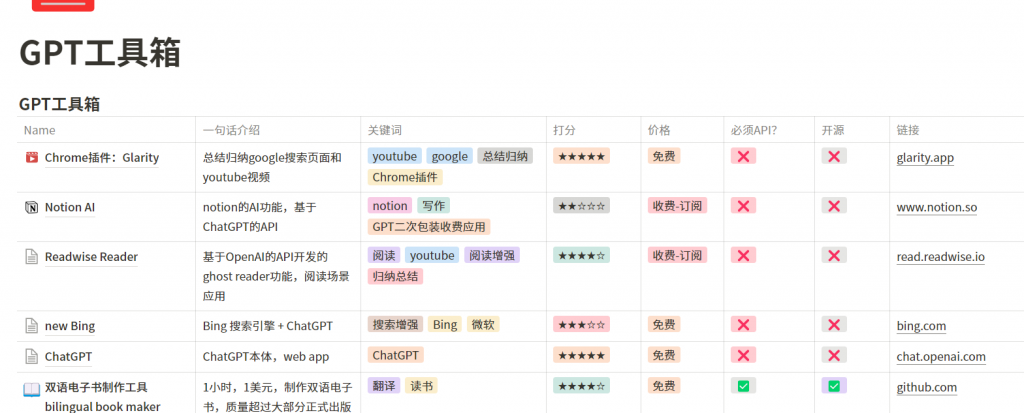Click the Chrome插件 keyword tag

pos(405,177)
